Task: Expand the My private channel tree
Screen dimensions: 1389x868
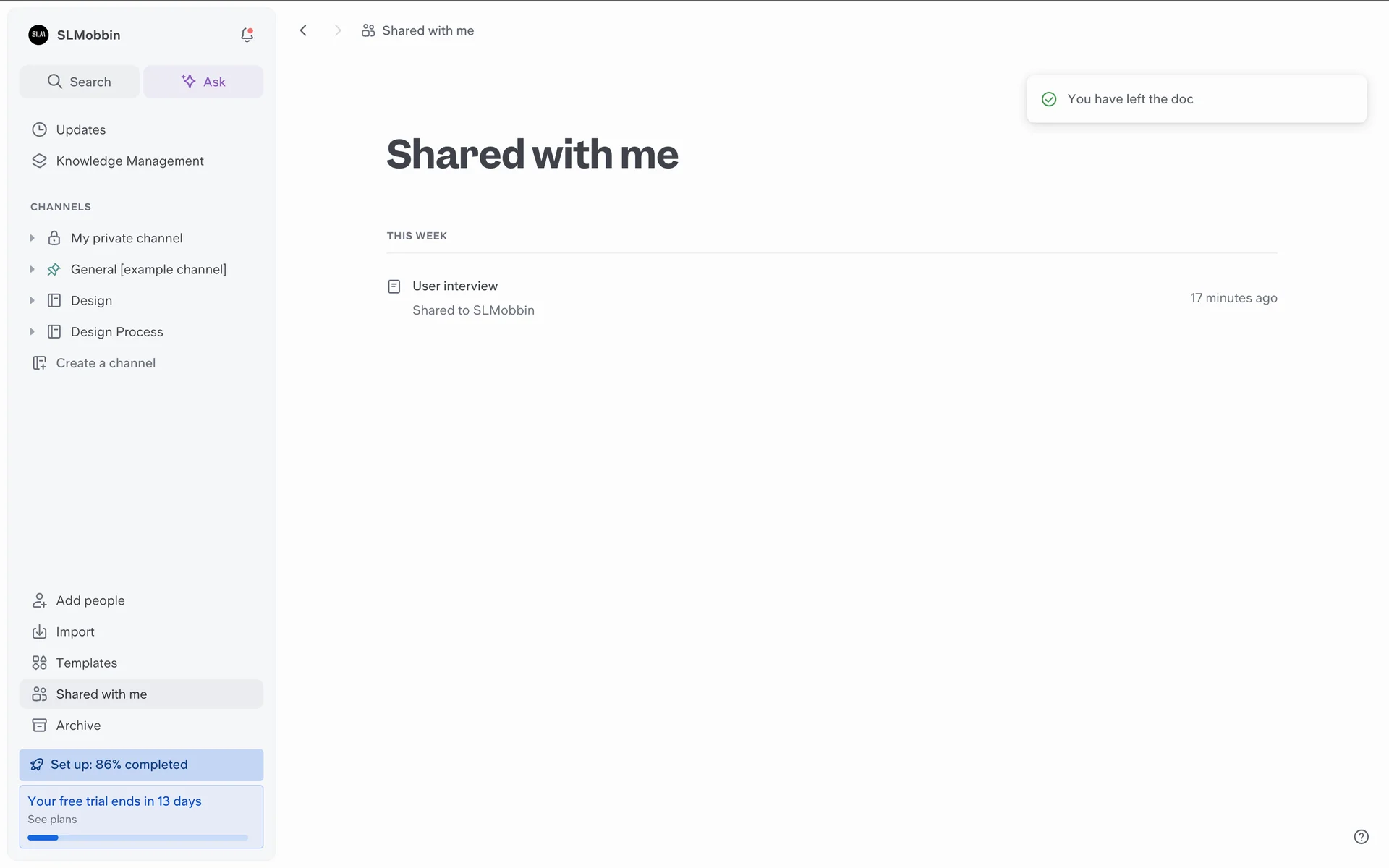Action: (x=32, y=238)
